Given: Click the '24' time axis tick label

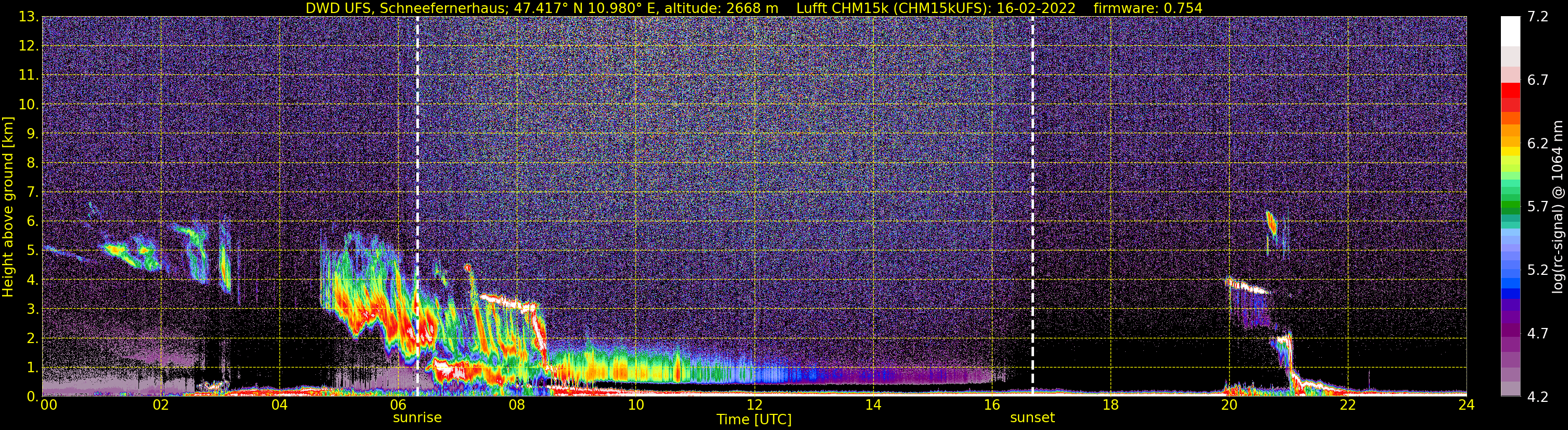Looking at the screenshot, I should pyautogui.click(x=1467, y=406).
